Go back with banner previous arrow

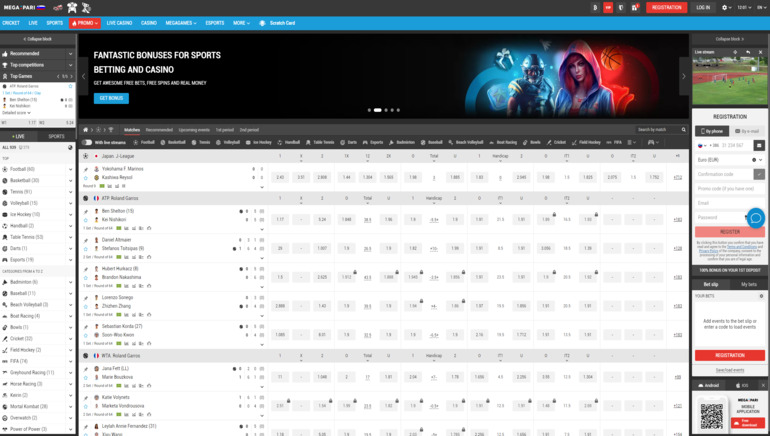tap(83, 76)
